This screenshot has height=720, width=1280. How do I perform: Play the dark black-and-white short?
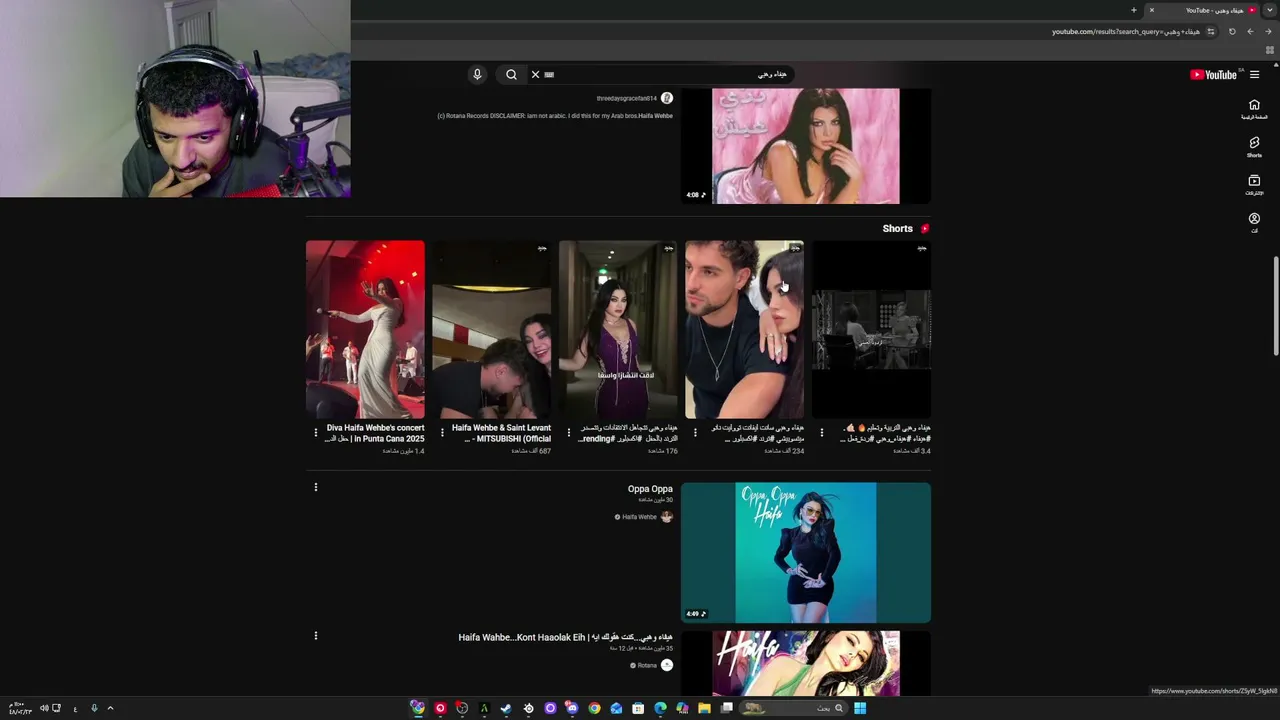[871, 329]
